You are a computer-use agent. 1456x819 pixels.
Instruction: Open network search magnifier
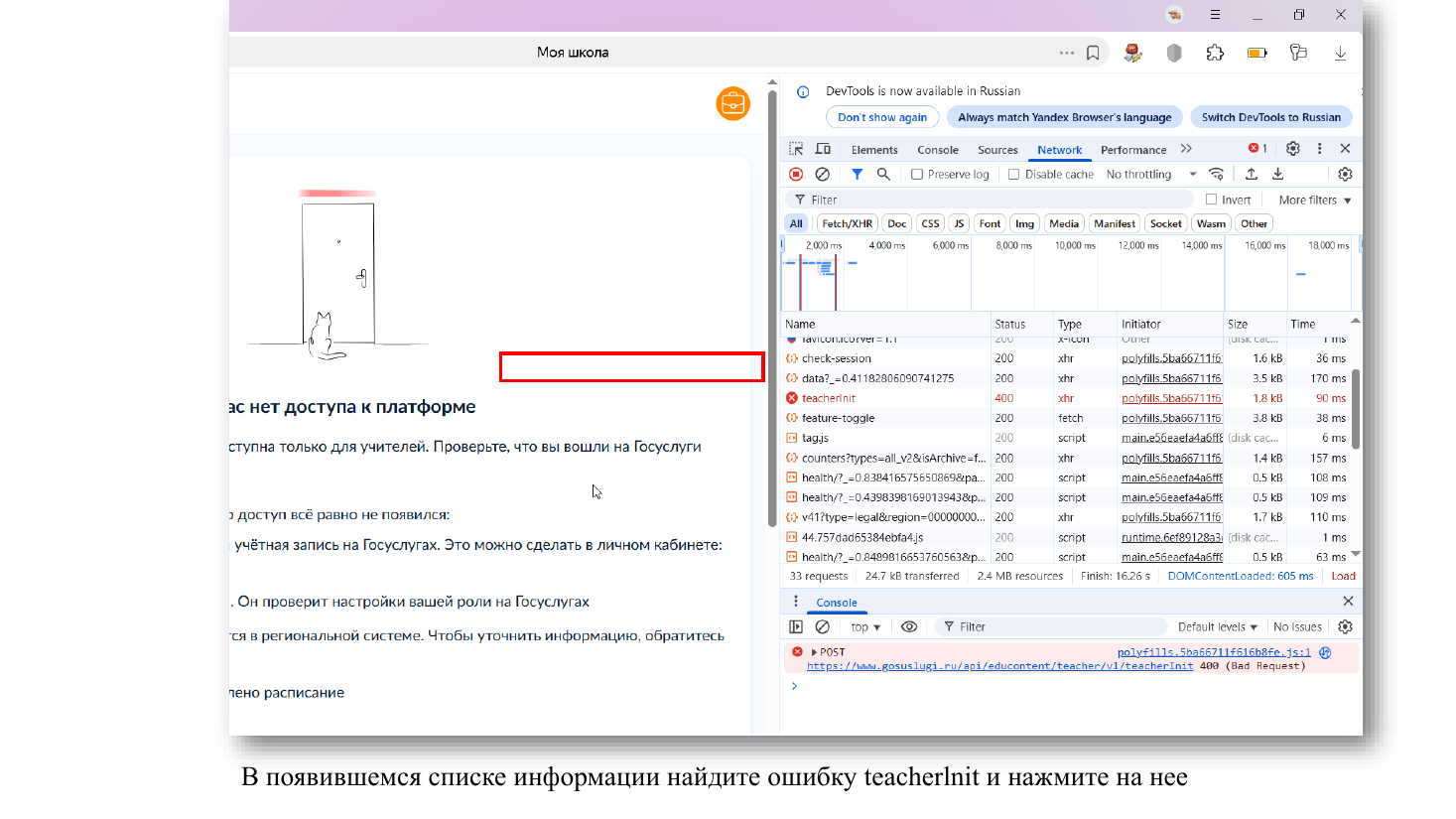pos(883,174)
